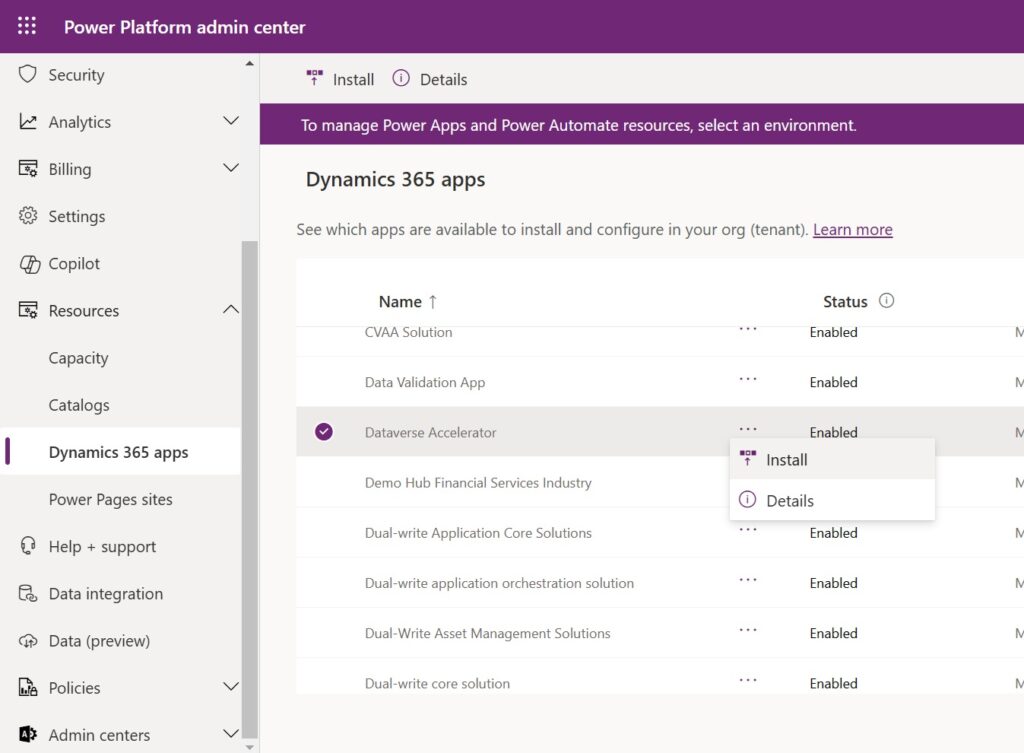Click Details button in command bar
Viewport: 1024px width, 753px height.
[x=430, y=79]
